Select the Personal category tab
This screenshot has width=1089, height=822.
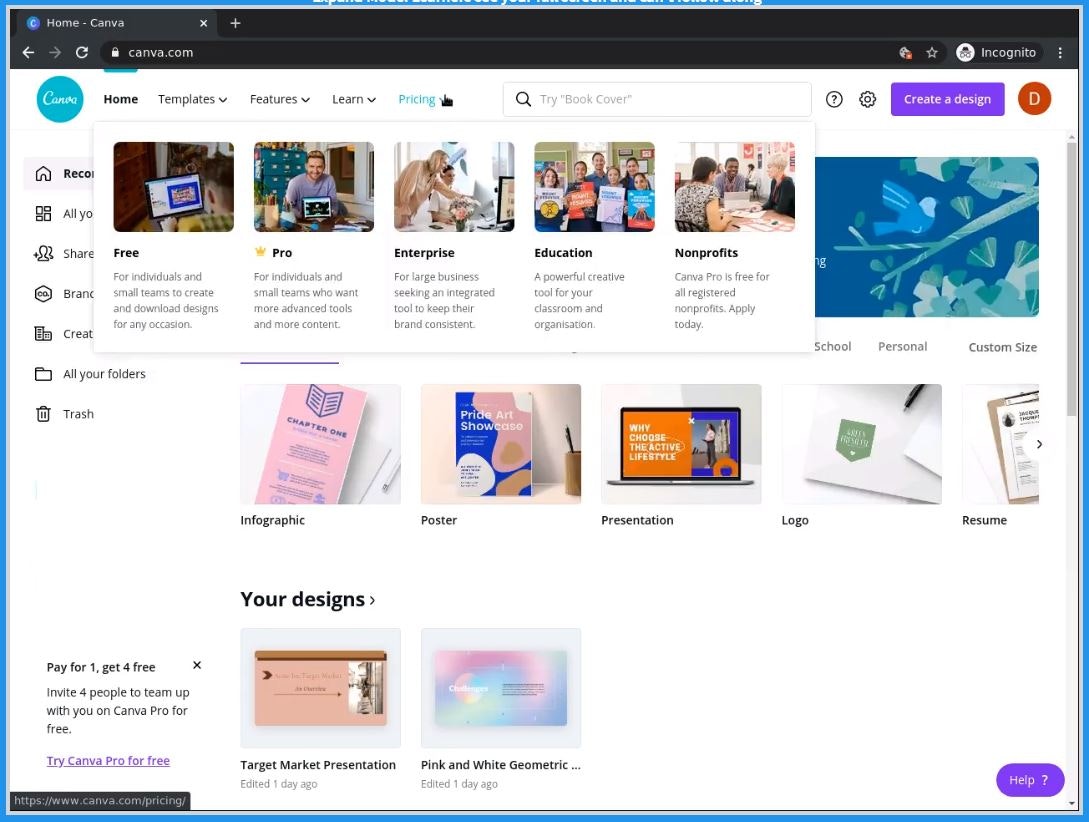click(902, 346)
